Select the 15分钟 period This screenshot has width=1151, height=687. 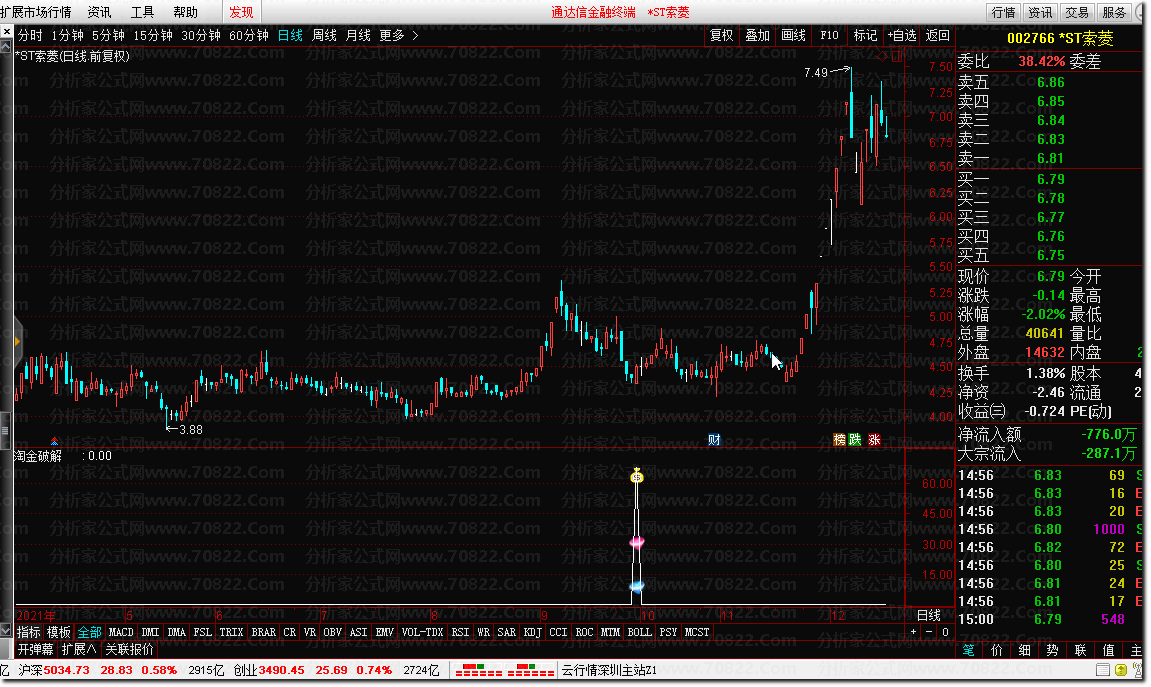pos(153,35)
